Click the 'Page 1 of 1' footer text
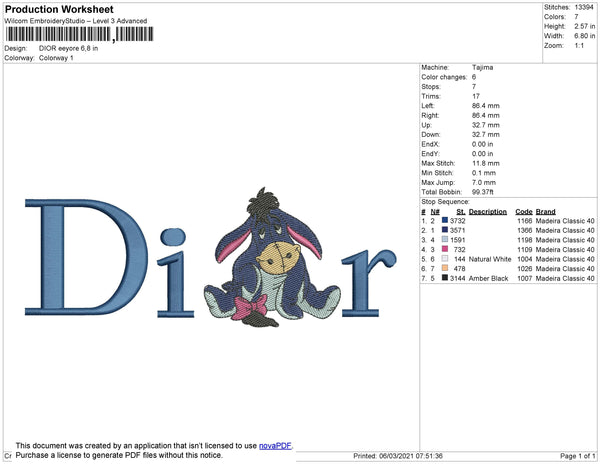 point(577,456)
